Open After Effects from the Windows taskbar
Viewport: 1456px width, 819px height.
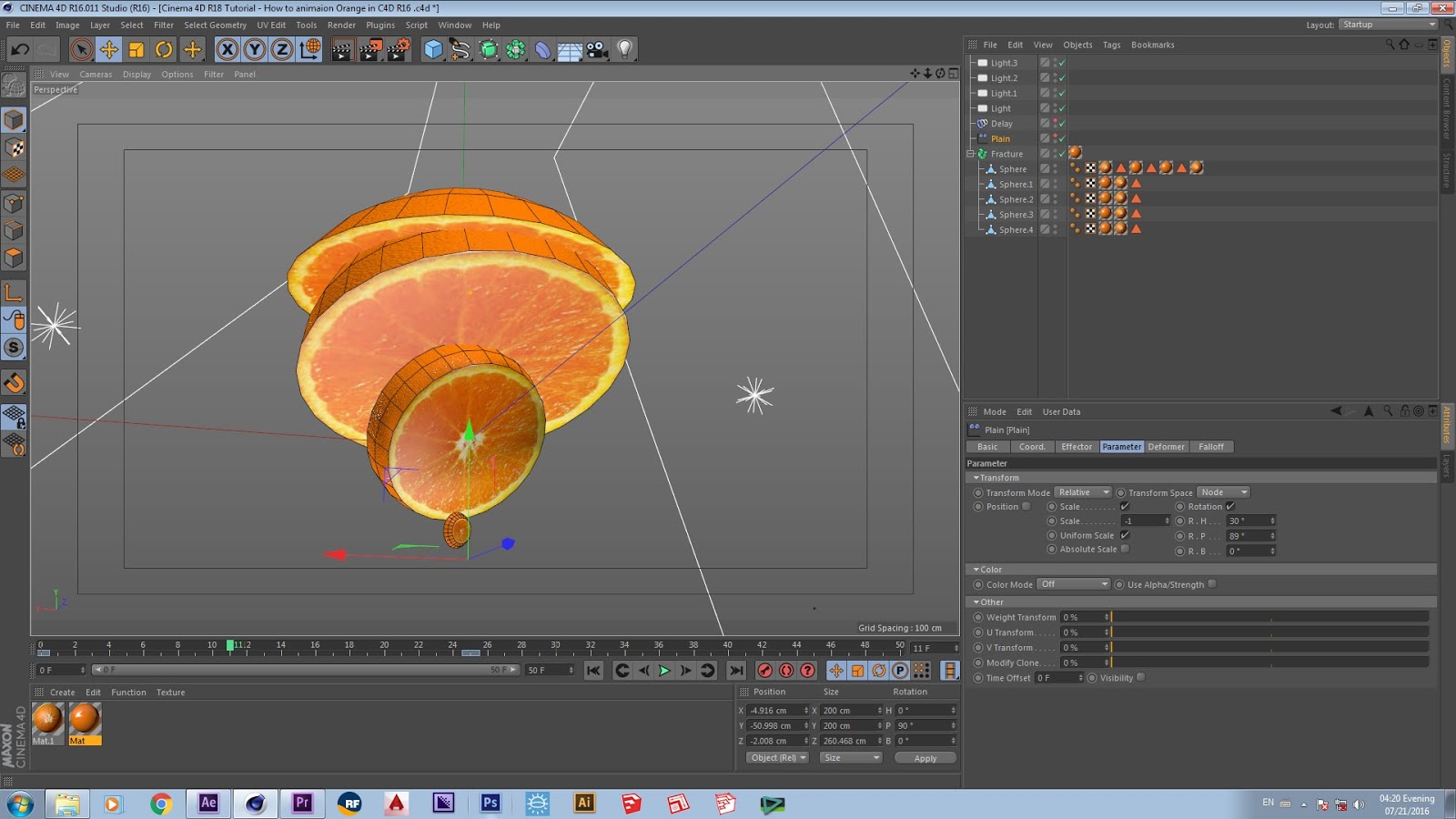pyautogui.click(x=208, y=803)
